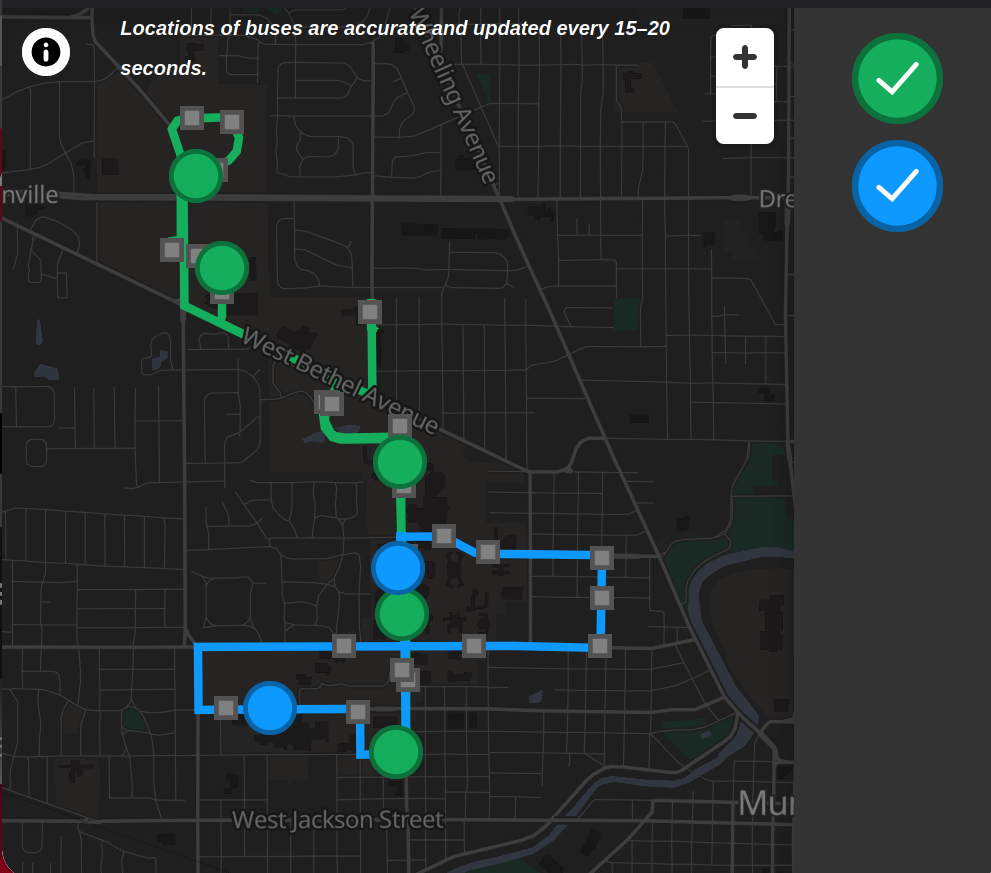
Task: Select the second green bus from the top
Action: 222,268
